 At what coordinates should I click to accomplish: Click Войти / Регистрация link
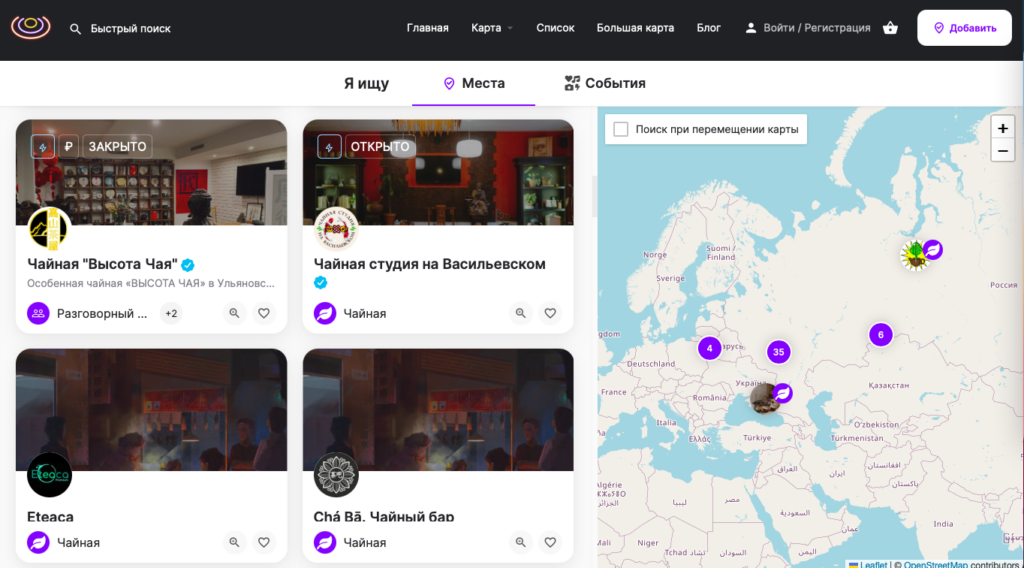(816, 28)
